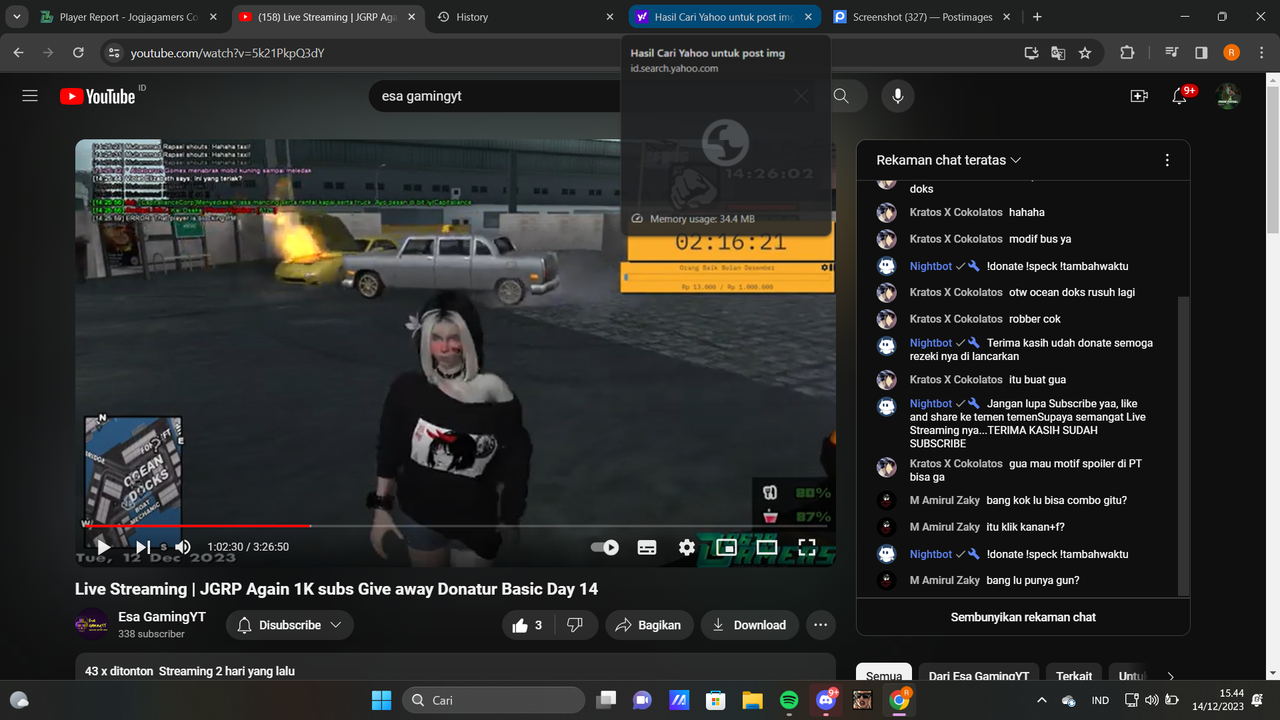The width and height of the screenshot is (1280, 720).
Task: Open more actions three-dot menu below video
Action: 821,625
